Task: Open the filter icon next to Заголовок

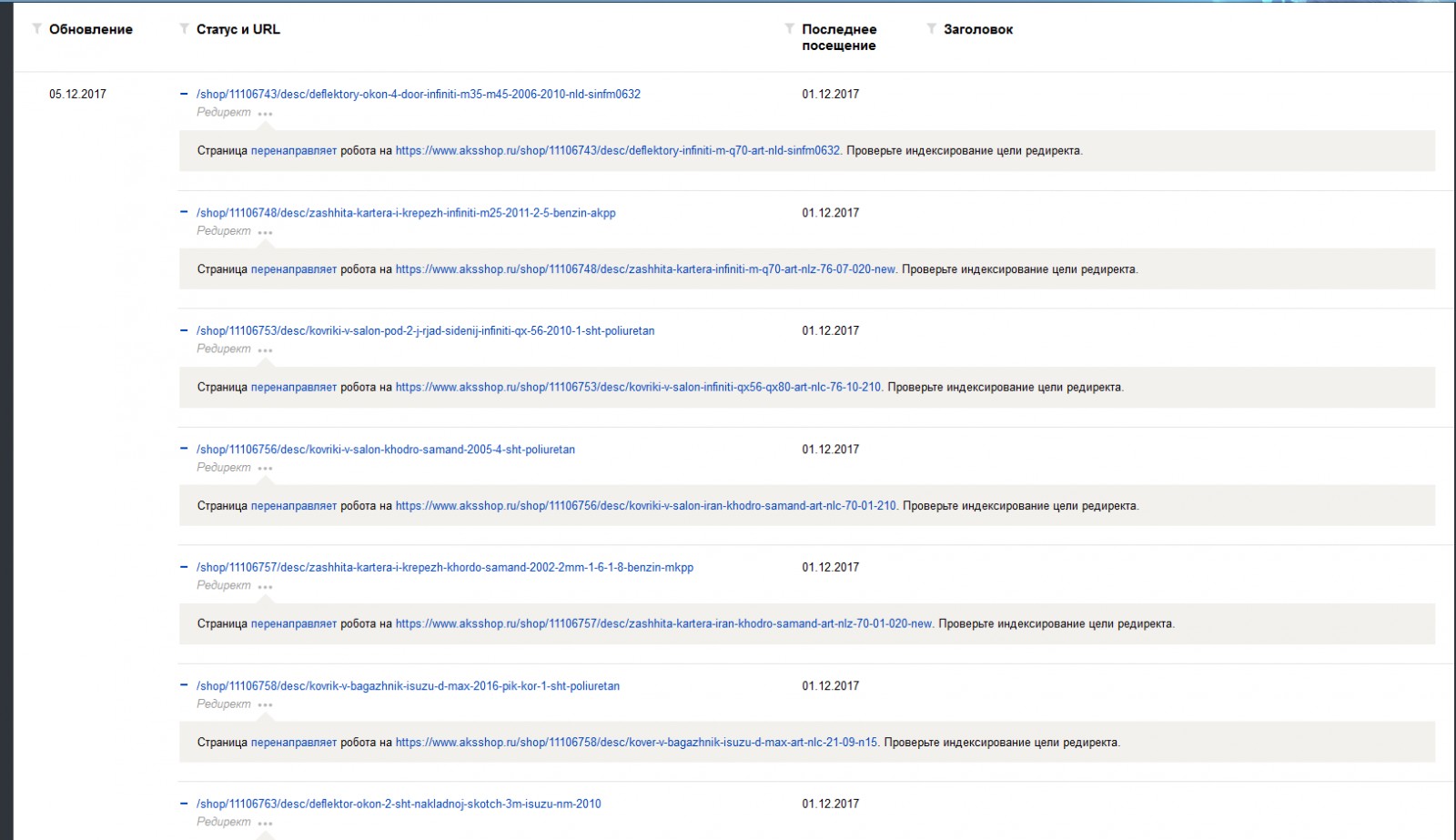Action: pos(931,29)
